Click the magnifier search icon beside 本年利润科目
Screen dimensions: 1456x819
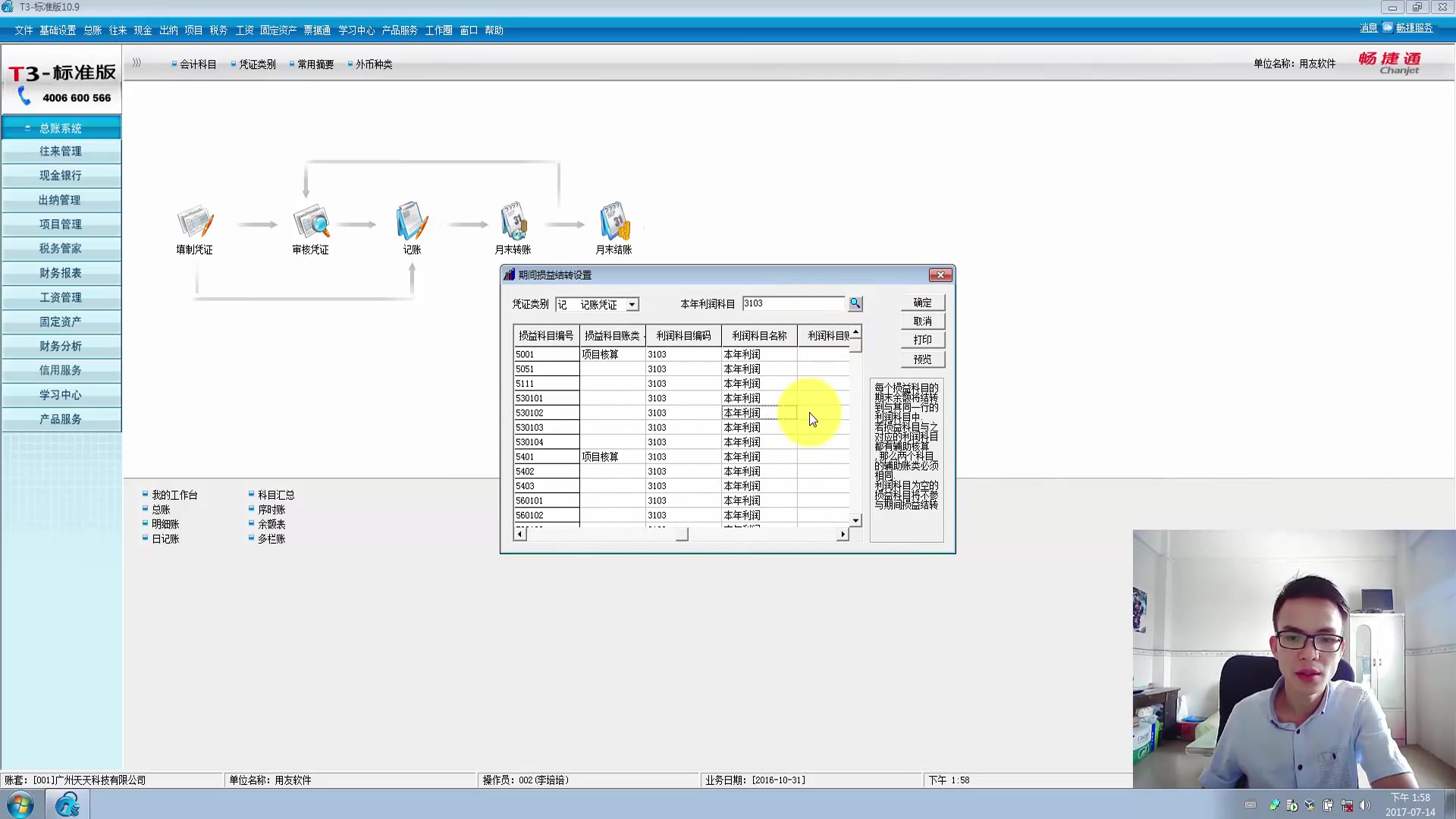pos(855,303)
